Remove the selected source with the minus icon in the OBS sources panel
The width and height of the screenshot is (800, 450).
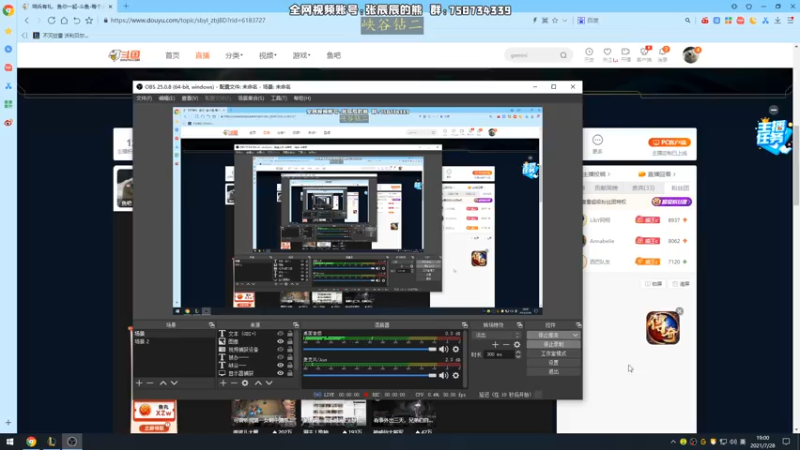coord(234,383)
